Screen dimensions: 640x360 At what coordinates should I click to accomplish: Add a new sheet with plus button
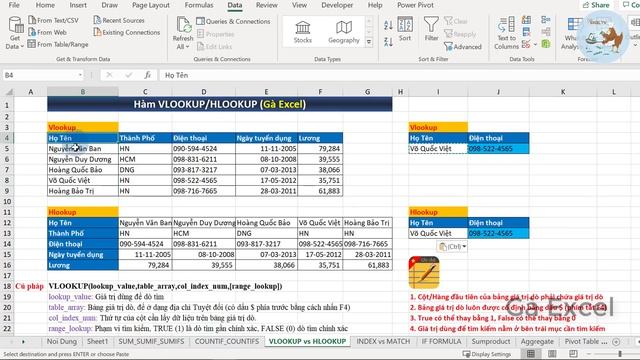point(616,342)
